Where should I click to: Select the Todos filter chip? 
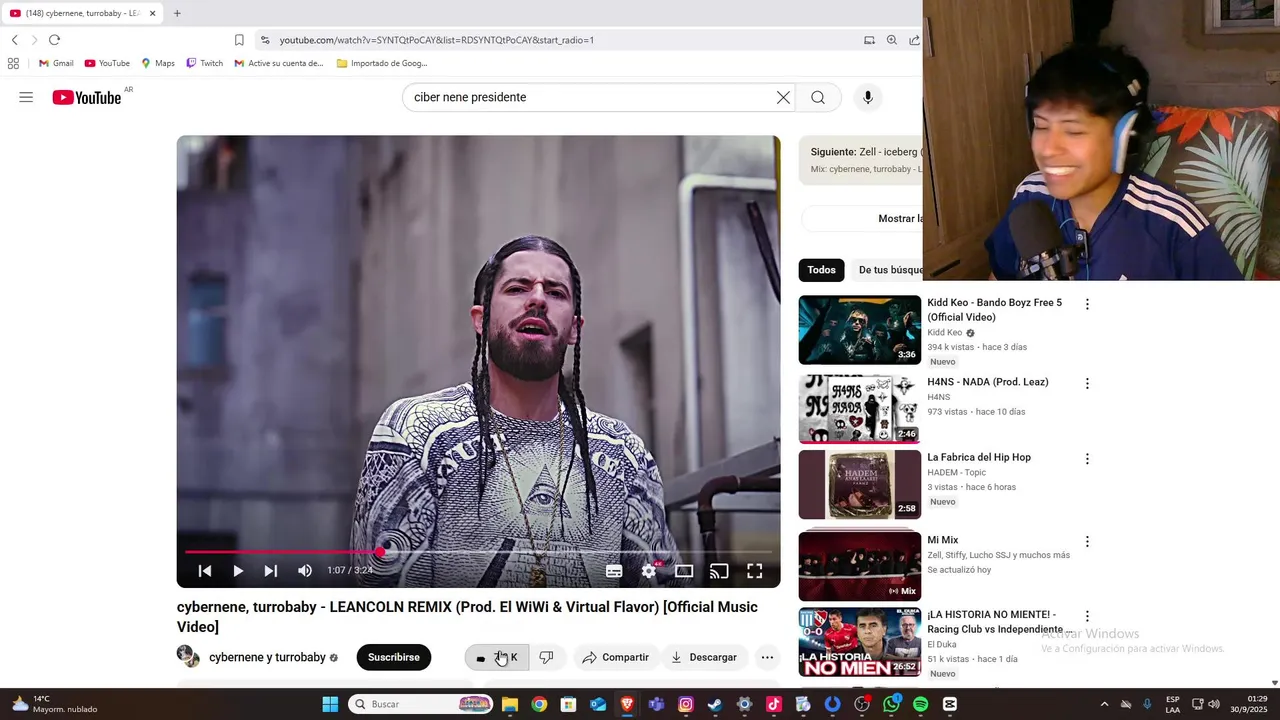822,270
